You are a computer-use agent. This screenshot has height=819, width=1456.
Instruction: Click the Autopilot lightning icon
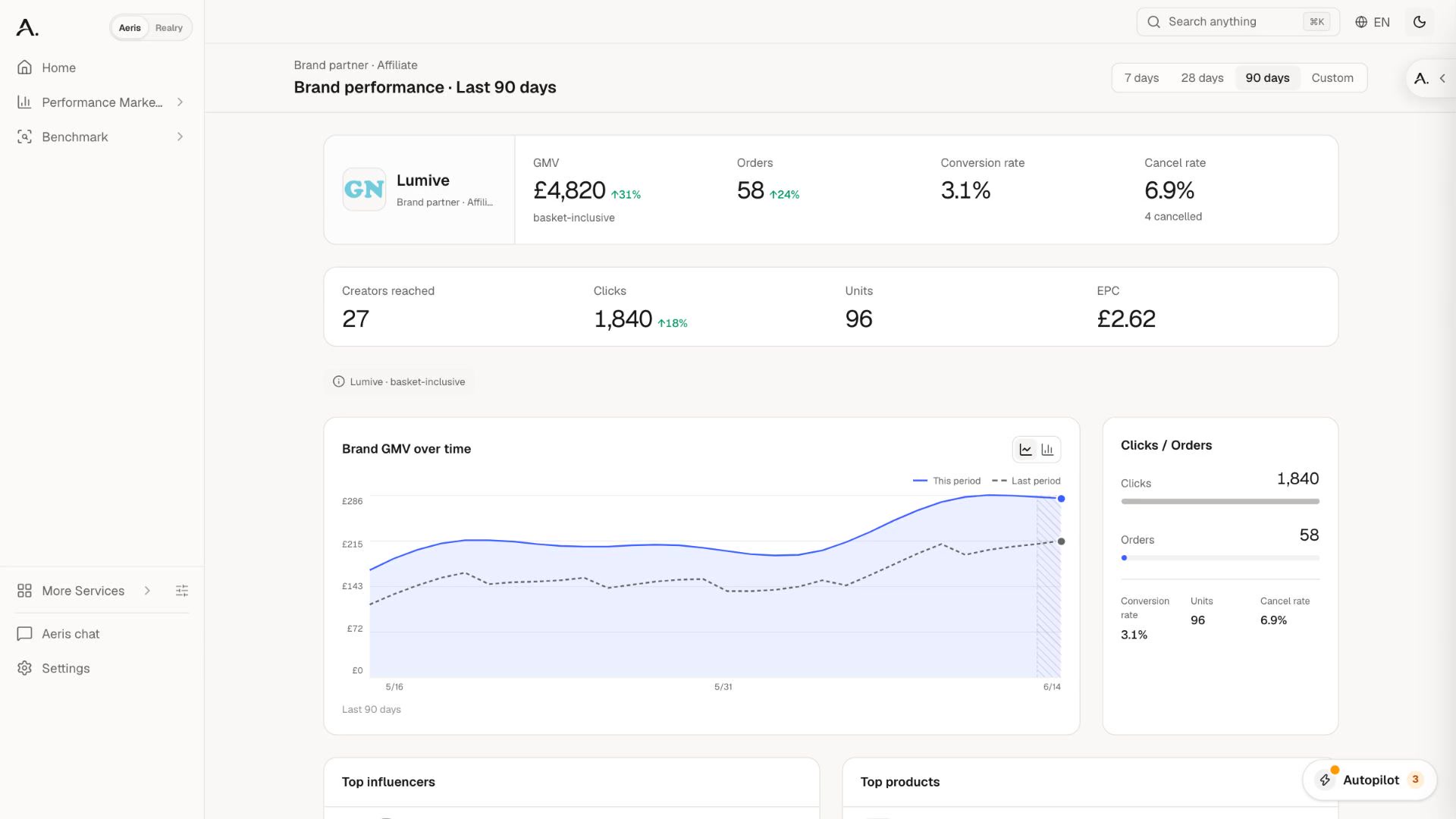tap(1325, 780)
